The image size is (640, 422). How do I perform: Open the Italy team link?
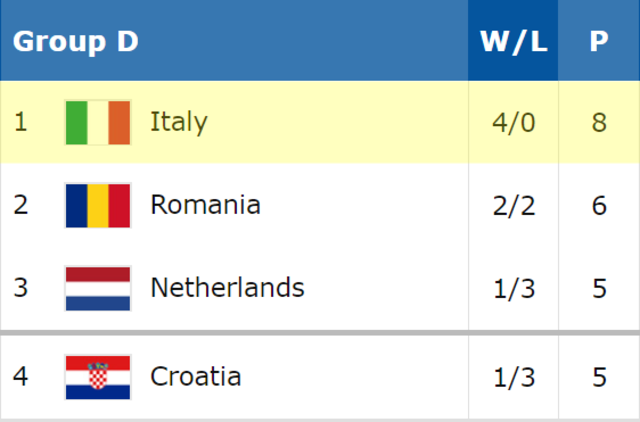click(x=179, y=122)
